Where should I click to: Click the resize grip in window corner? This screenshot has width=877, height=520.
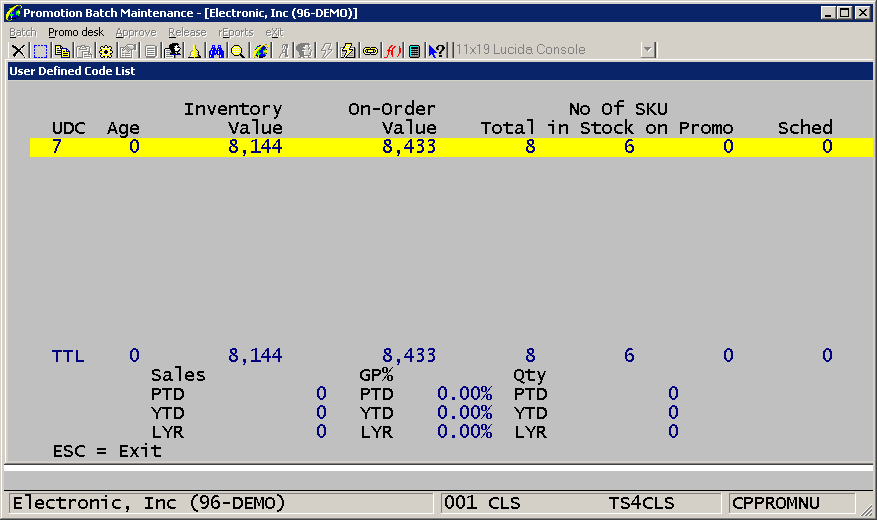pos(866,509)
